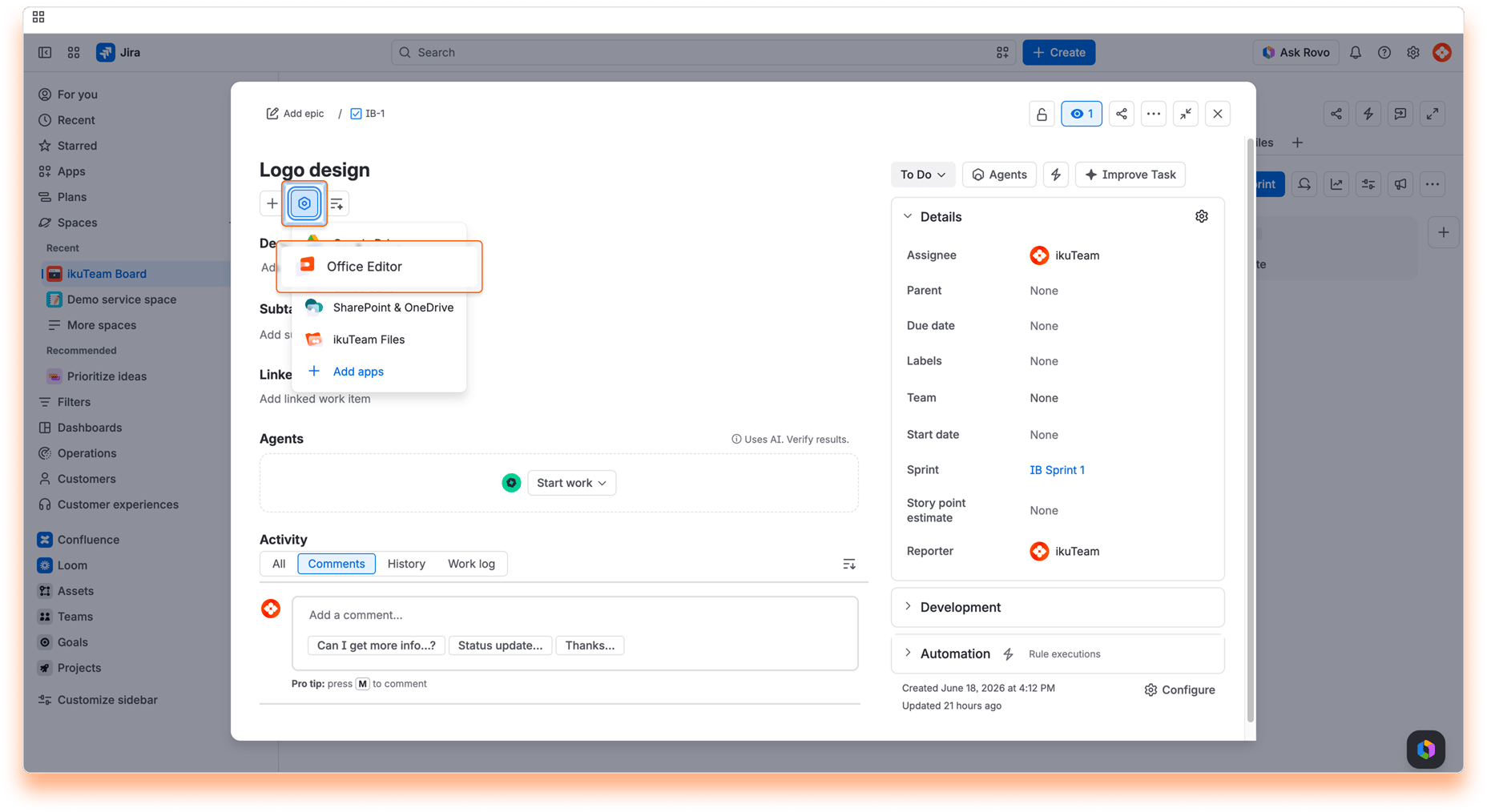Image resolution: width=1487 pixels, height=812 pixels.
Task: Open the Start work dropdown
Action: 571,483
